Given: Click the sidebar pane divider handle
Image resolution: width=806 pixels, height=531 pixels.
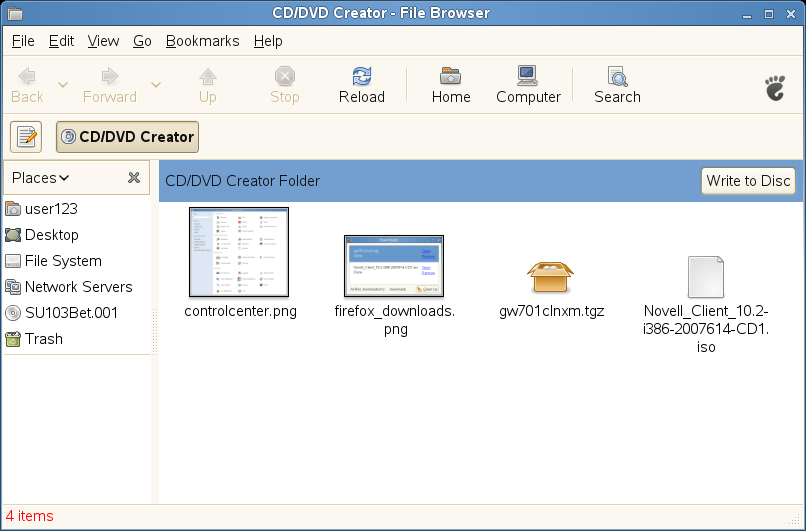Looking at the screenshot, I should pyautogui.click(x=155, y=332).
